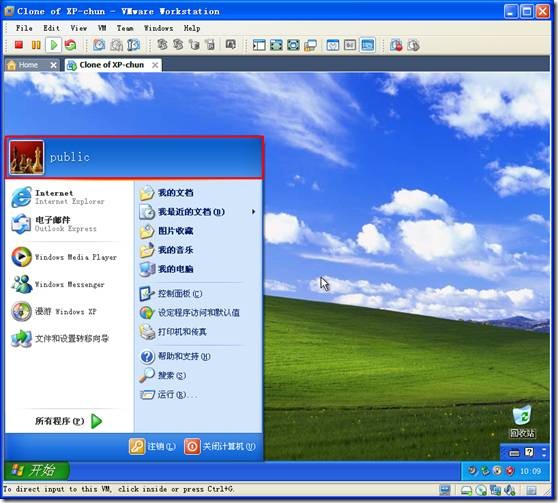558x503 pixels.
Task: Click the 关闭计算机 Shut Down button
Action: click(220, 447)
